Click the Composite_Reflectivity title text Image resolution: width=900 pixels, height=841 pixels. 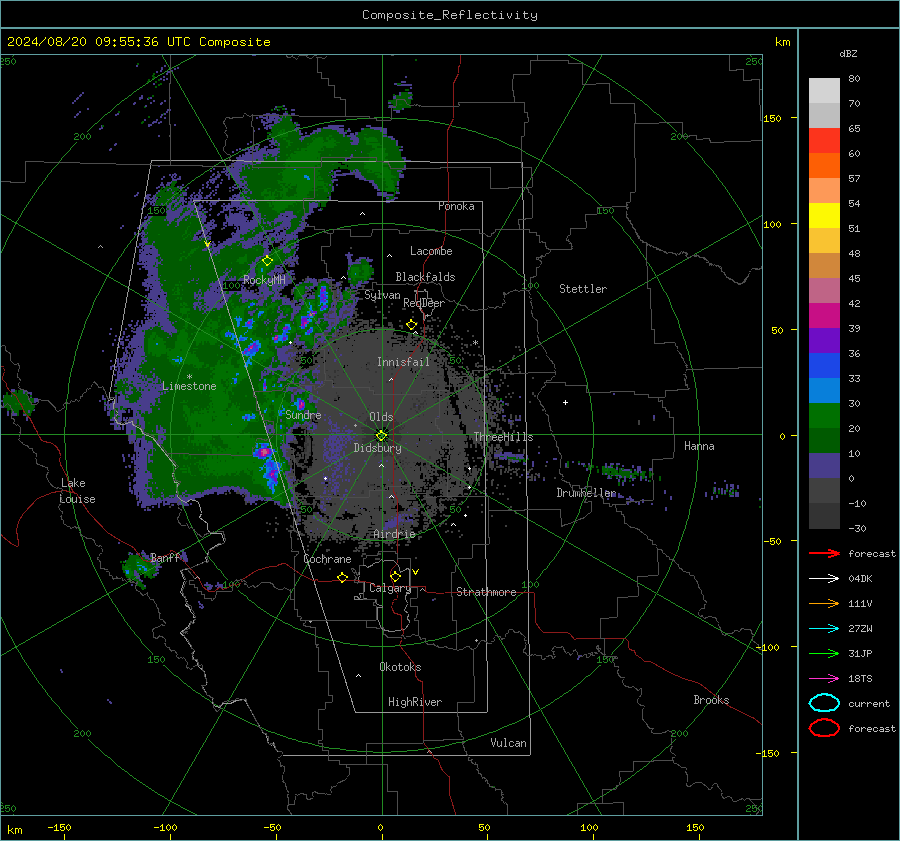coord(450,15)
